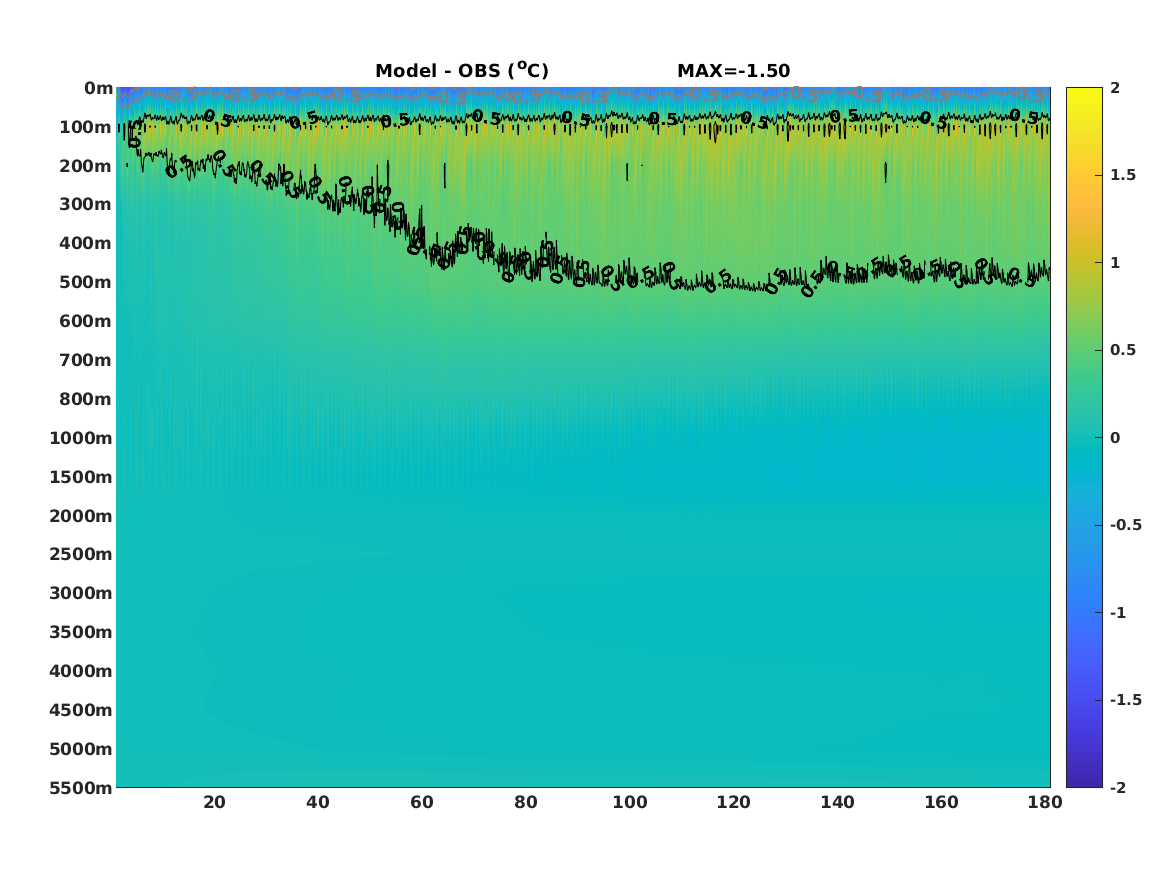Click the '4000m' depth axis label
Screen dimensions: 1167x875
81,671
